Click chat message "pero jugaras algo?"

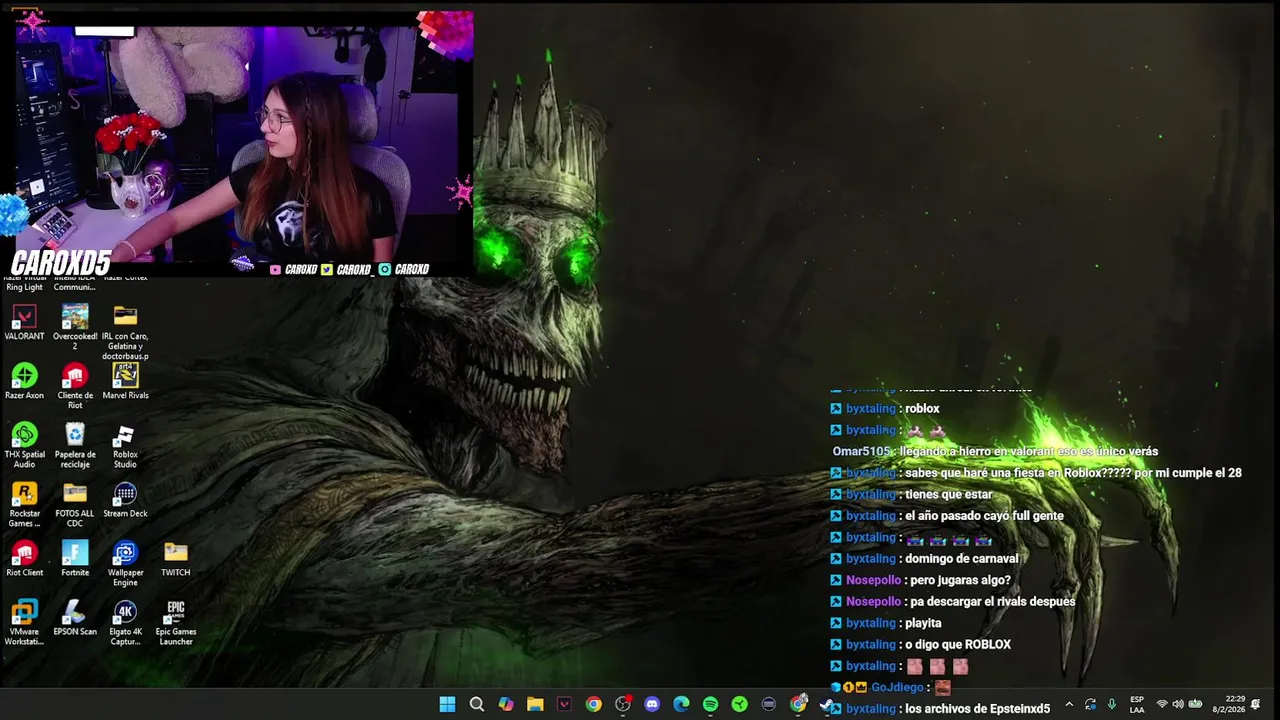(x=960, y=580)
